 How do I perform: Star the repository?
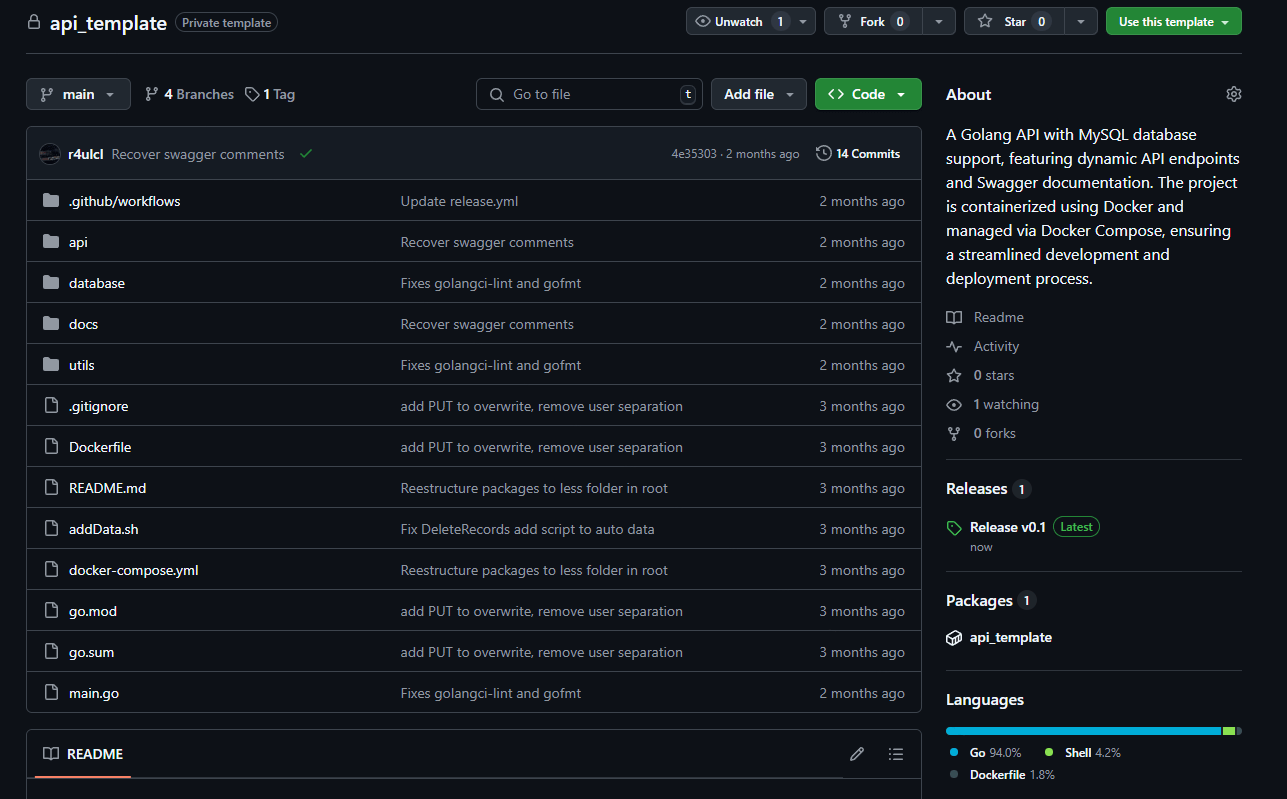click(1012, 20)
